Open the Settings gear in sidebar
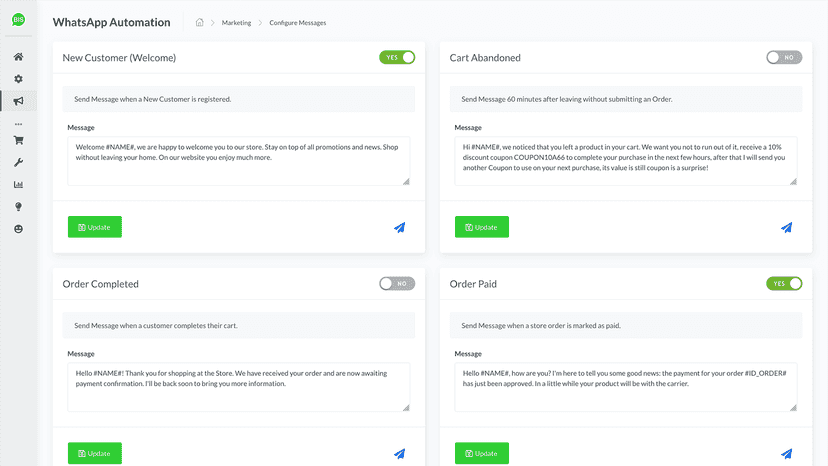The height and width of the screenshot is (466, 828). [x=18, y=79]
